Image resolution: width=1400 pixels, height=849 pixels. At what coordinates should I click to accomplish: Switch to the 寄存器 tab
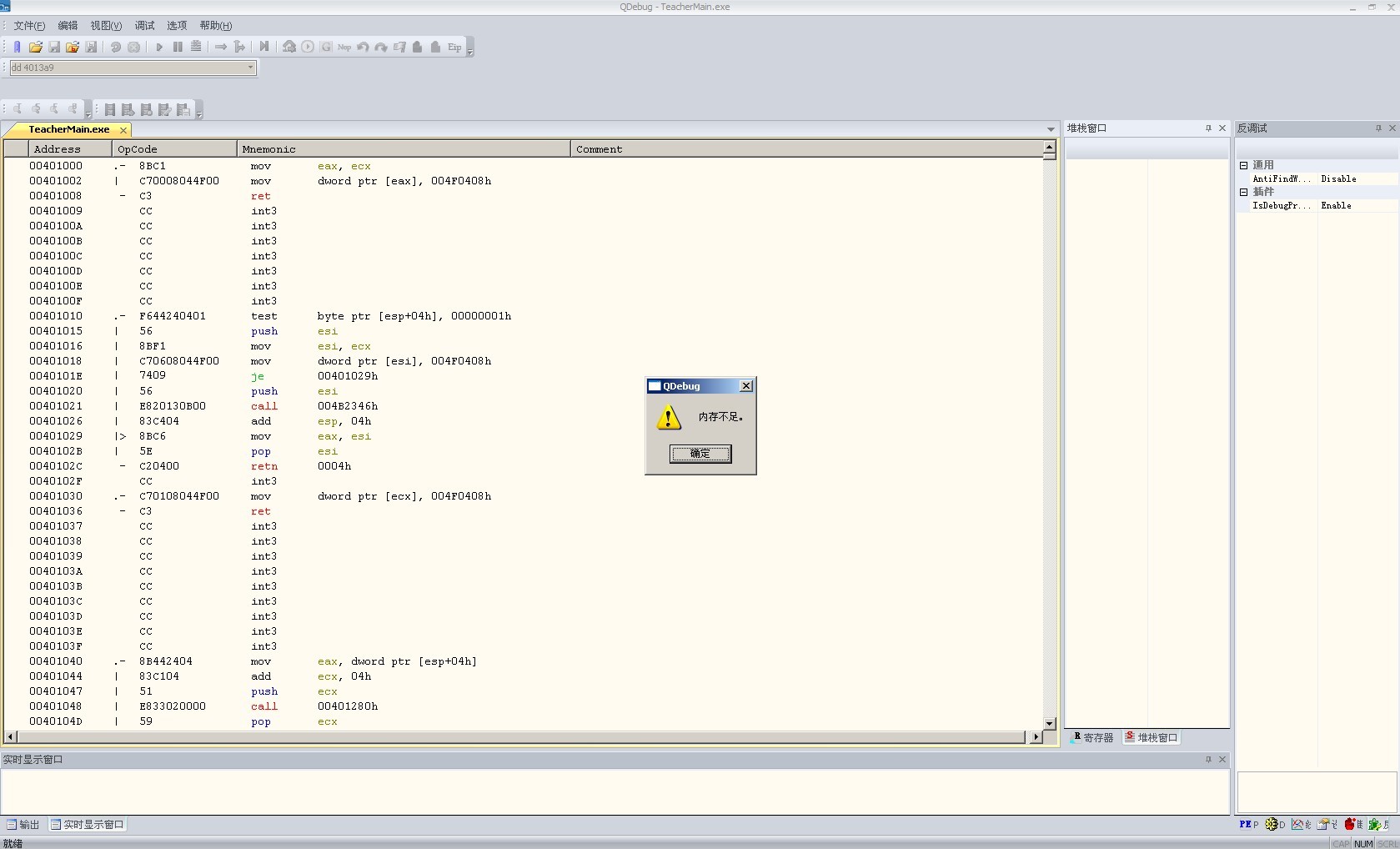(1092, 738)
